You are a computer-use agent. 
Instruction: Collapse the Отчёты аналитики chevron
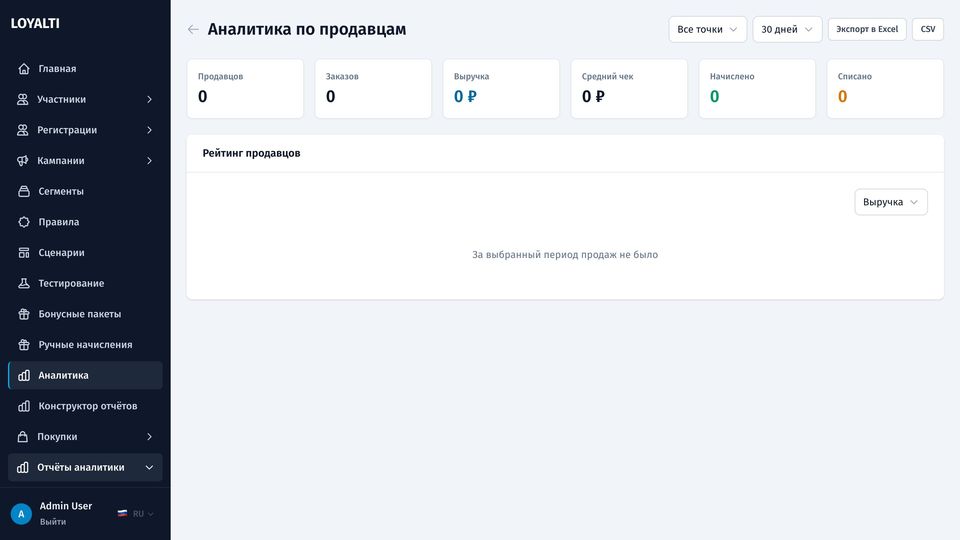click(x=149, y=467)
